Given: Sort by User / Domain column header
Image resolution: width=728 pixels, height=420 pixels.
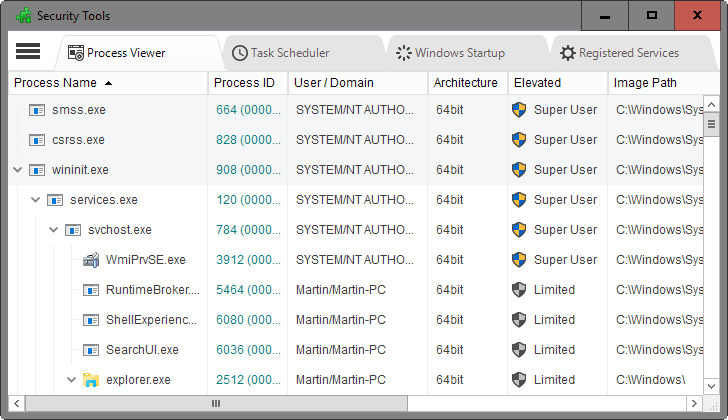Looking at the screenshot, I should click(358, 83).
